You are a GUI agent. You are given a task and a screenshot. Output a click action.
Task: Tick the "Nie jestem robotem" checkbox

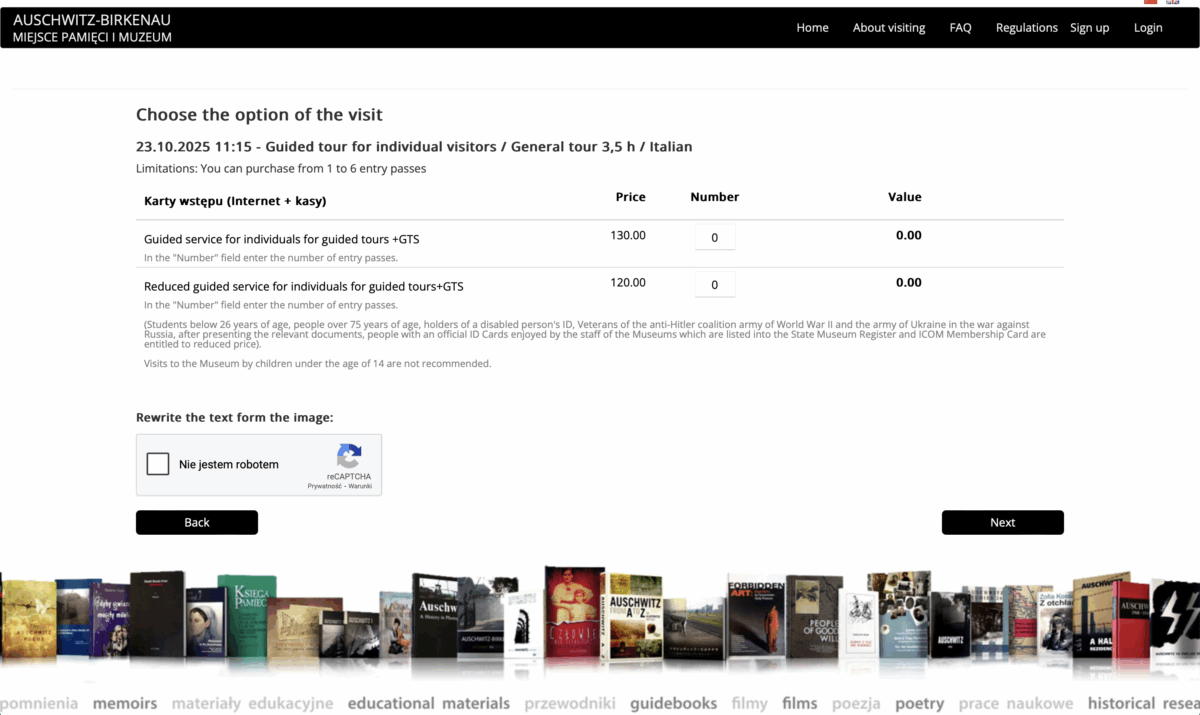(x=158, y=464)
